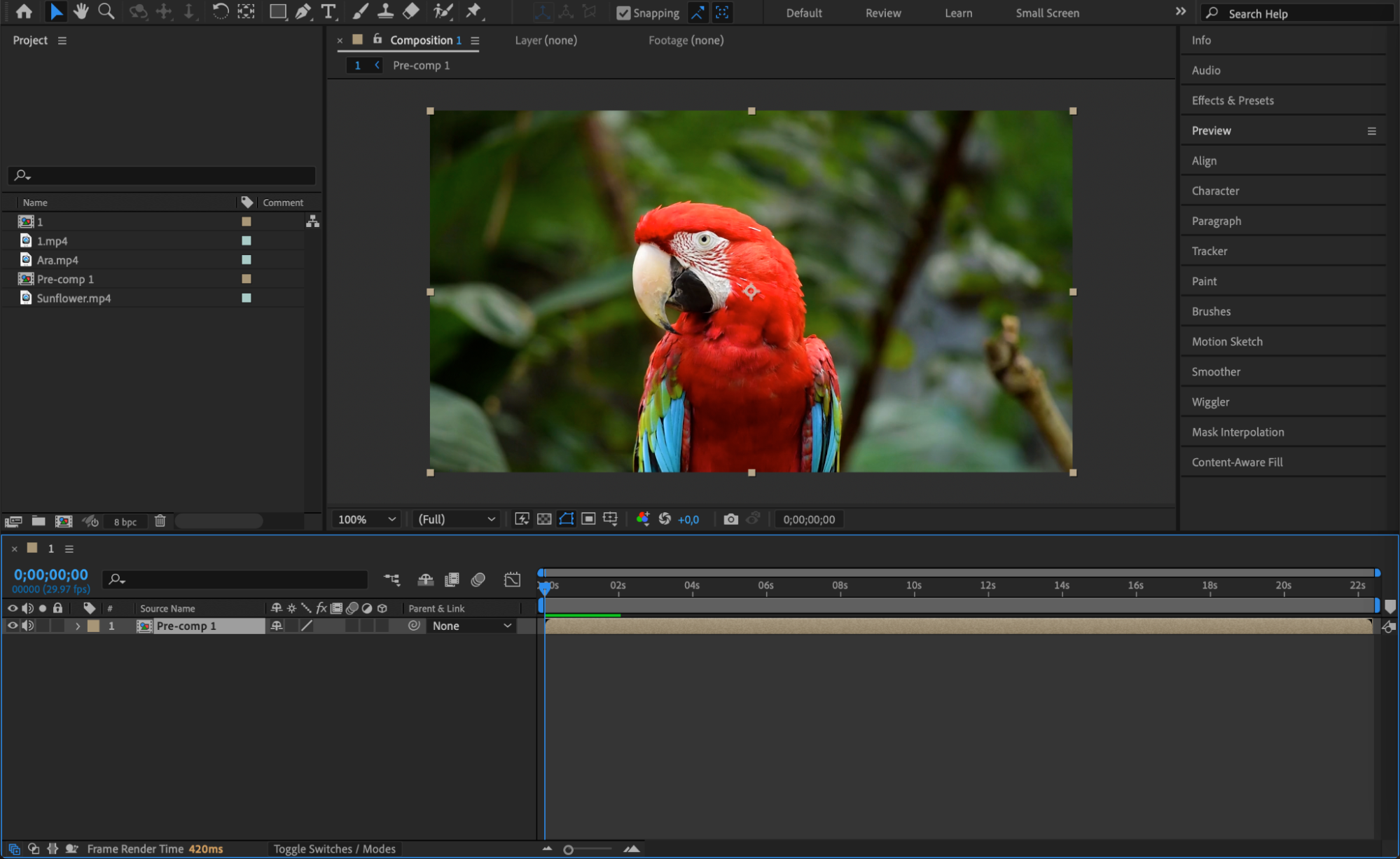Uncheck the Snapping checkbox
The width and height of the screenshot is (1400, 859).
tap(623, 13)
